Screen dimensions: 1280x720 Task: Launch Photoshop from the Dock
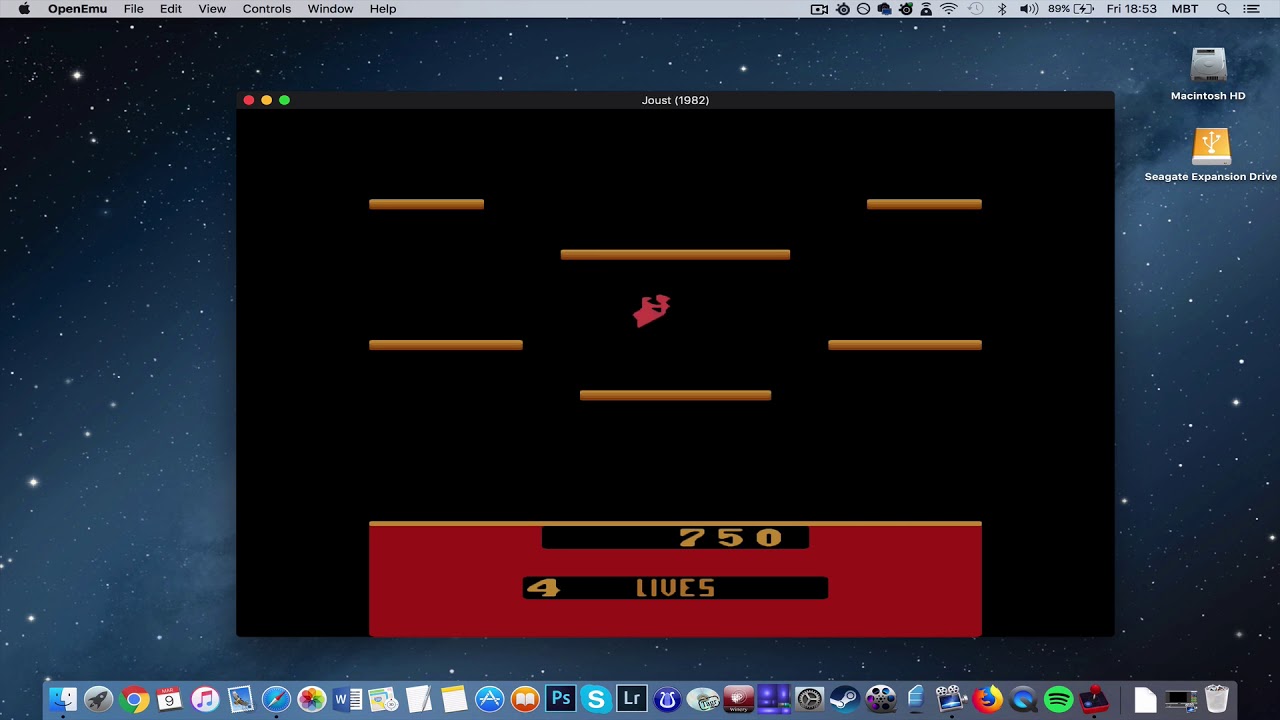[560, 699]
